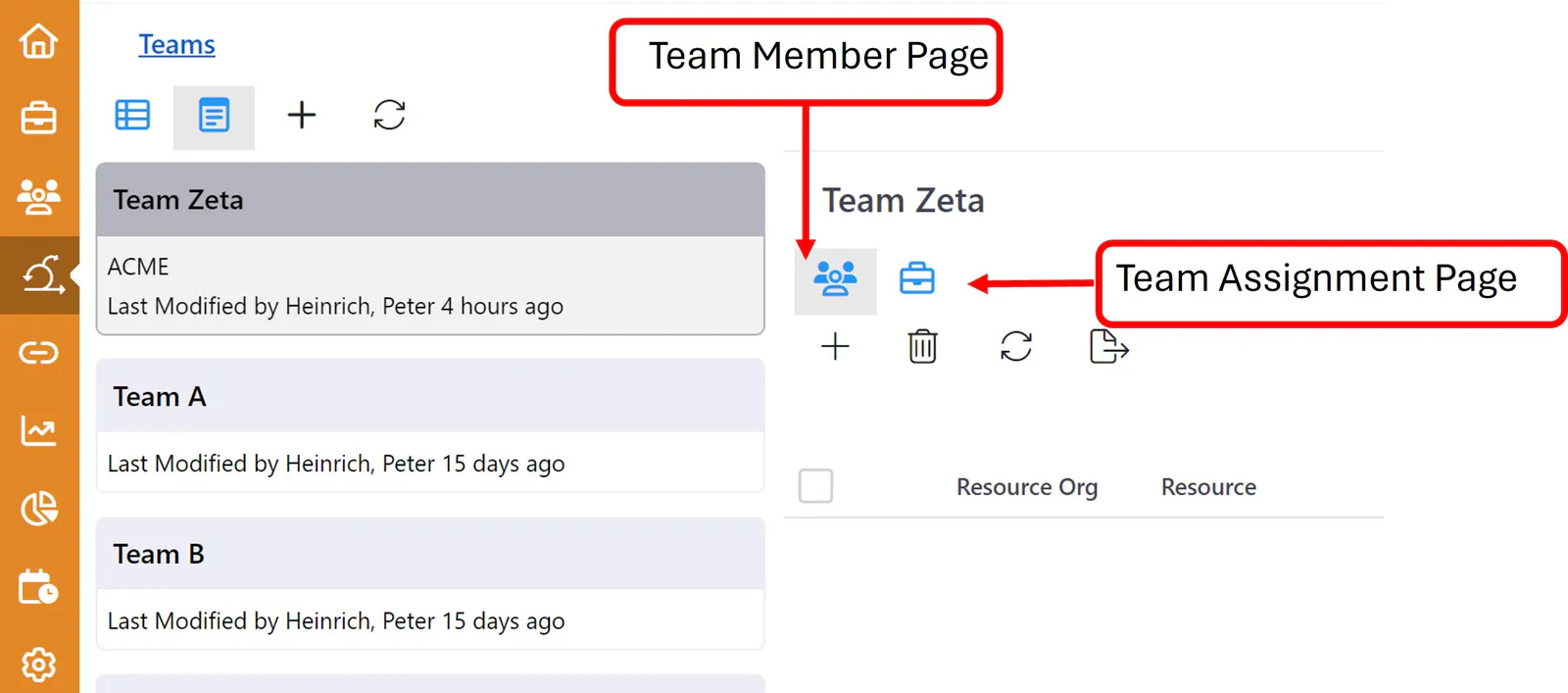Open the Team Member page icon
Screen dimensions: 1568x693
pos(835,279)
